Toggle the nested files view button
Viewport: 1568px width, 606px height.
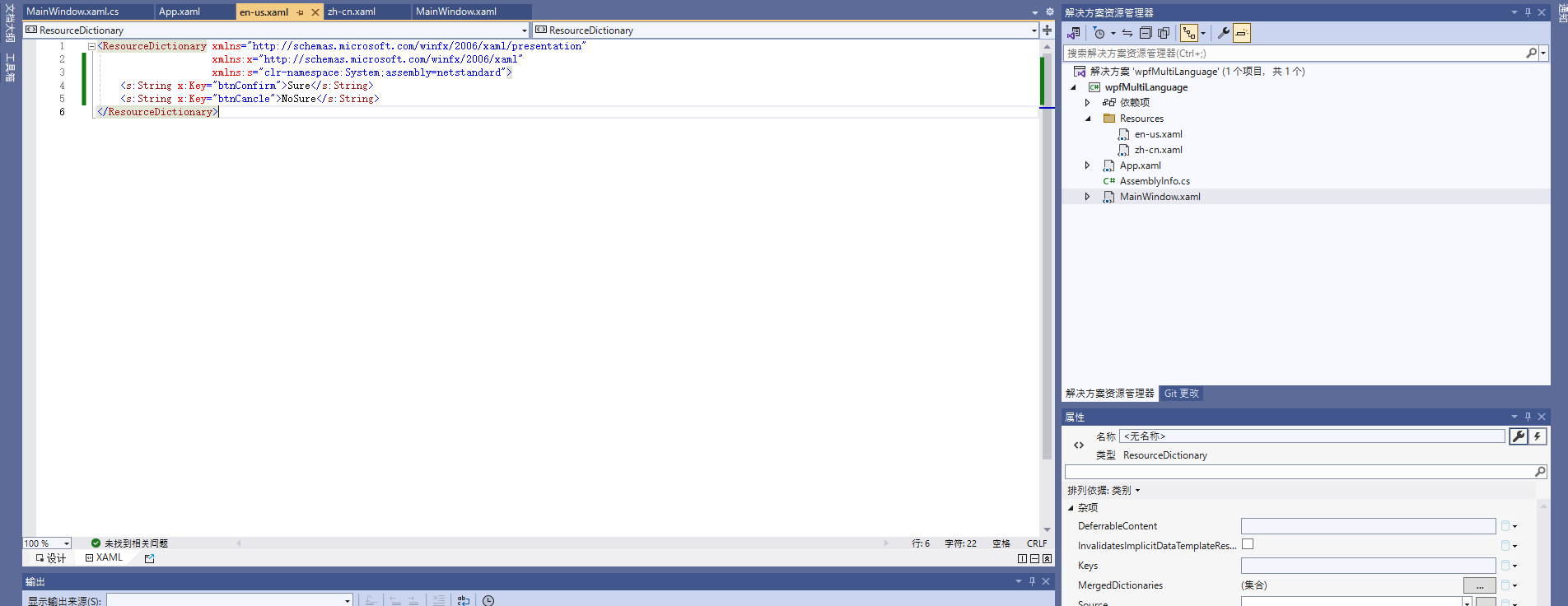click(1189, 33)
